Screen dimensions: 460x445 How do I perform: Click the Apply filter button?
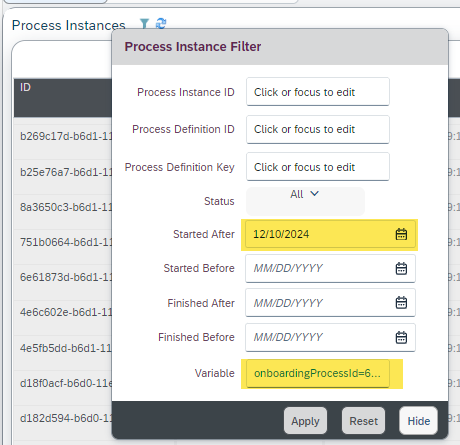(x=305, y=421)
